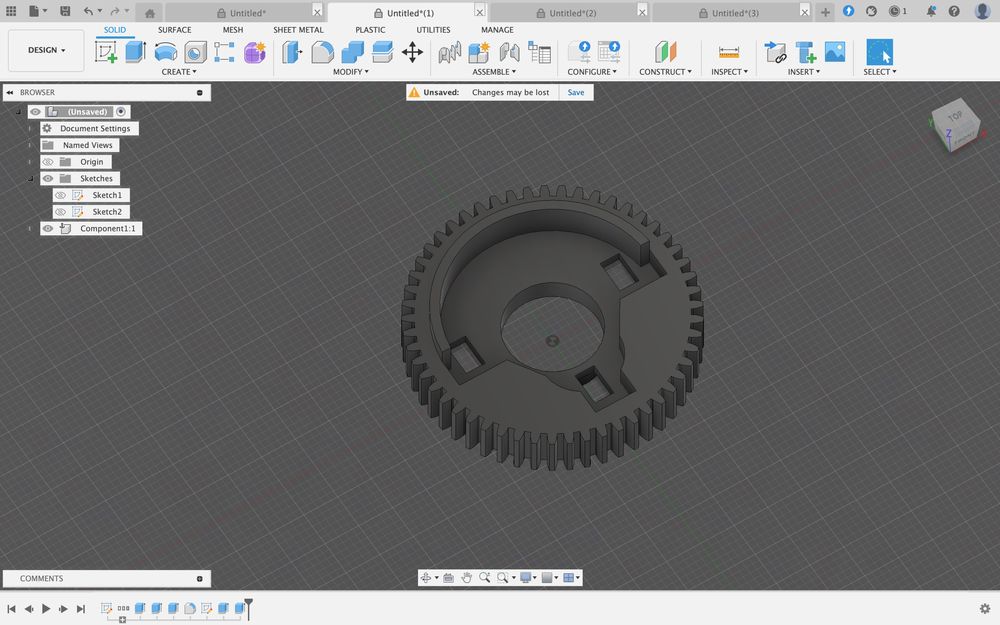Viewport: 1000px width, 625px height.
Task: Activate the (Unsaved) root radio button
Action: (121, 112)
